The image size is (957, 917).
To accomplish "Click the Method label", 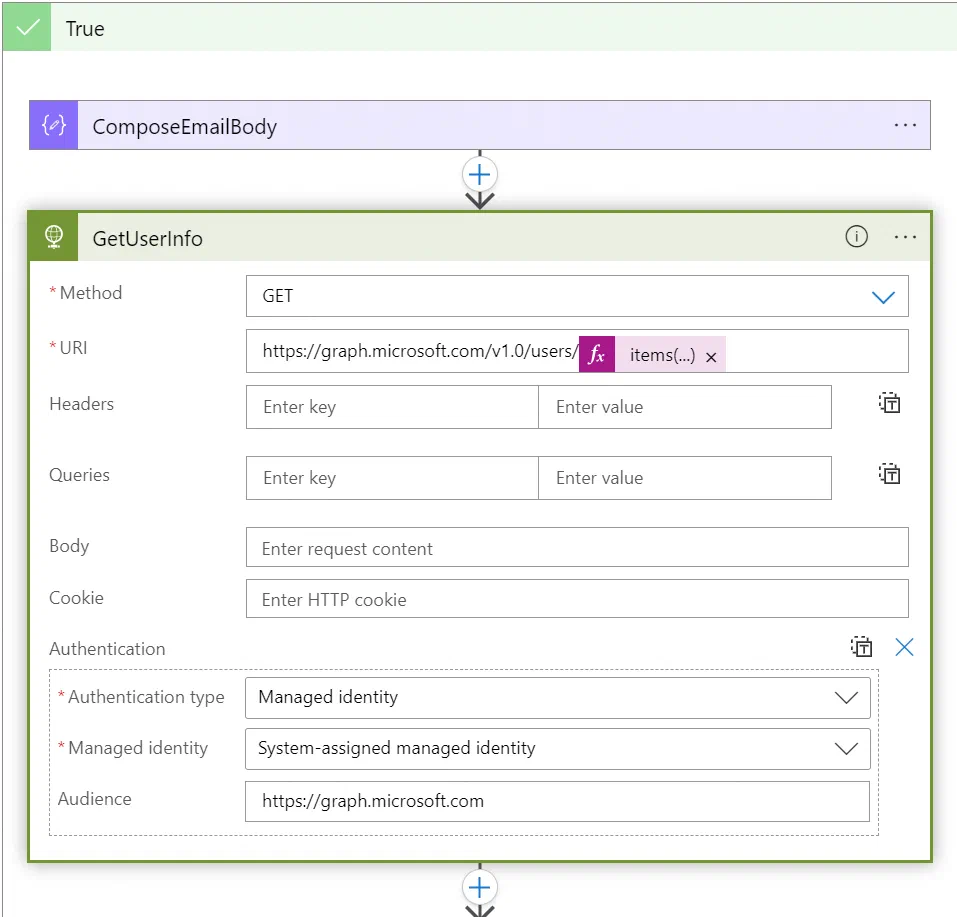I will pos(90,292).
